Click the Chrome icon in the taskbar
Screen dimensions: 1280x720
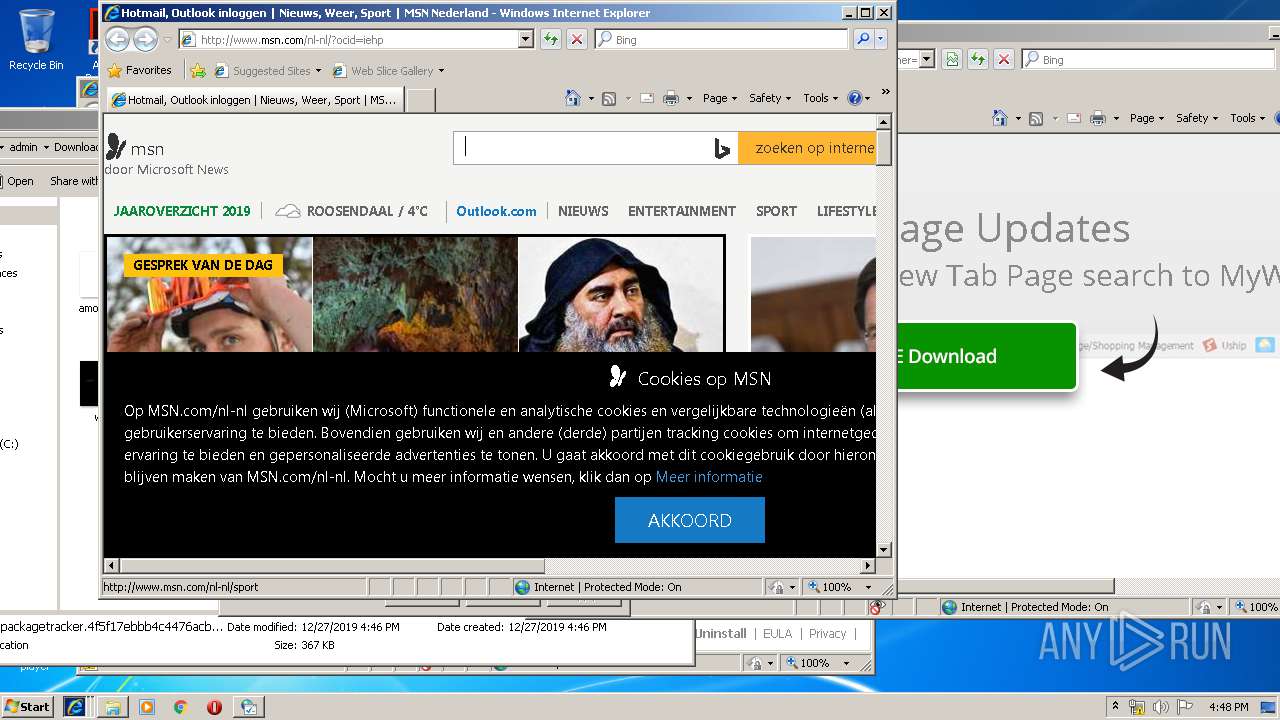pyautogui.click(x=180, y=707)
